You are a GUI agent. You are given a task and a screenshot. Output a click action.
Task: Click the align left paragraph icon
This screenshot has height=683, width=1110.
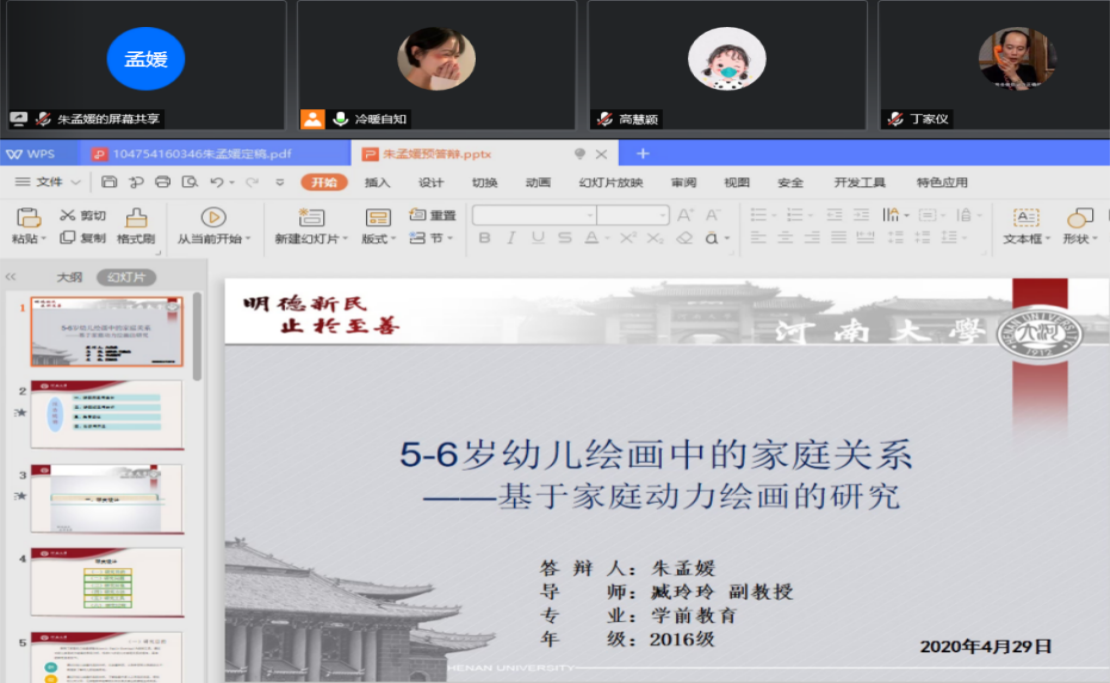[758, 238]
